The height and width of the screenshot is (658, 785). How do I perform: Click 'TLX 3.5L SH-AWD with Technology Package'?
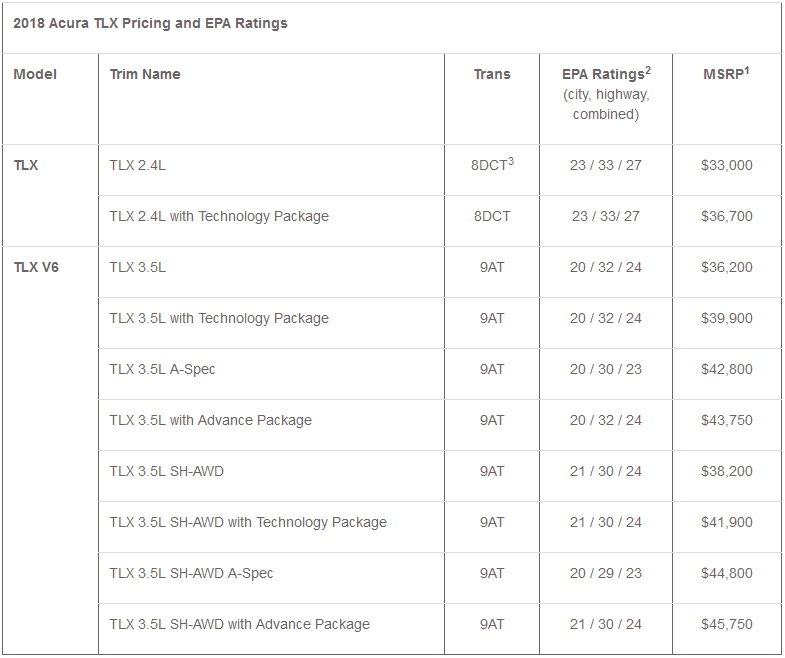248,522
